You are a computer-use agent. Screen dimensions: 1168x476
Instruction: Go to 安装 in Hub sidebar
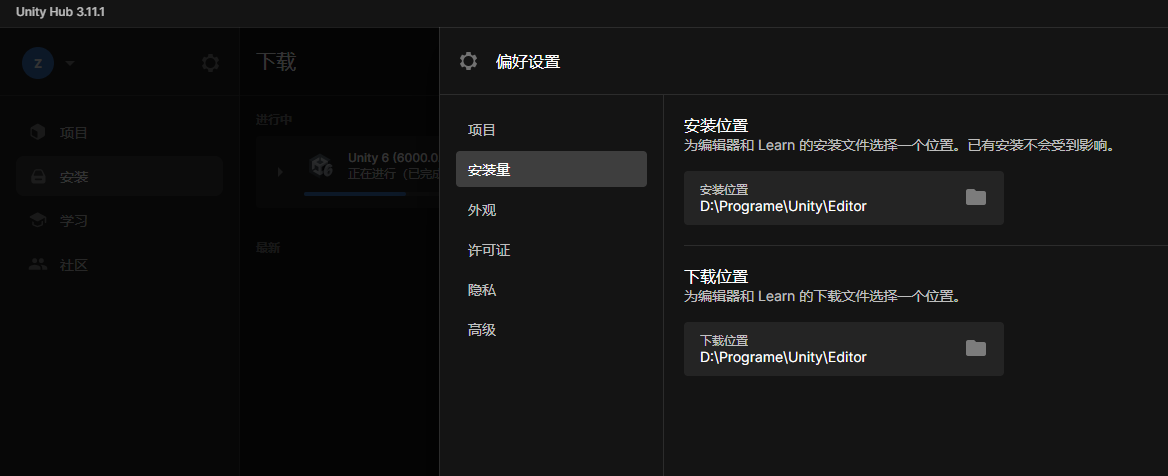(119, 177)
